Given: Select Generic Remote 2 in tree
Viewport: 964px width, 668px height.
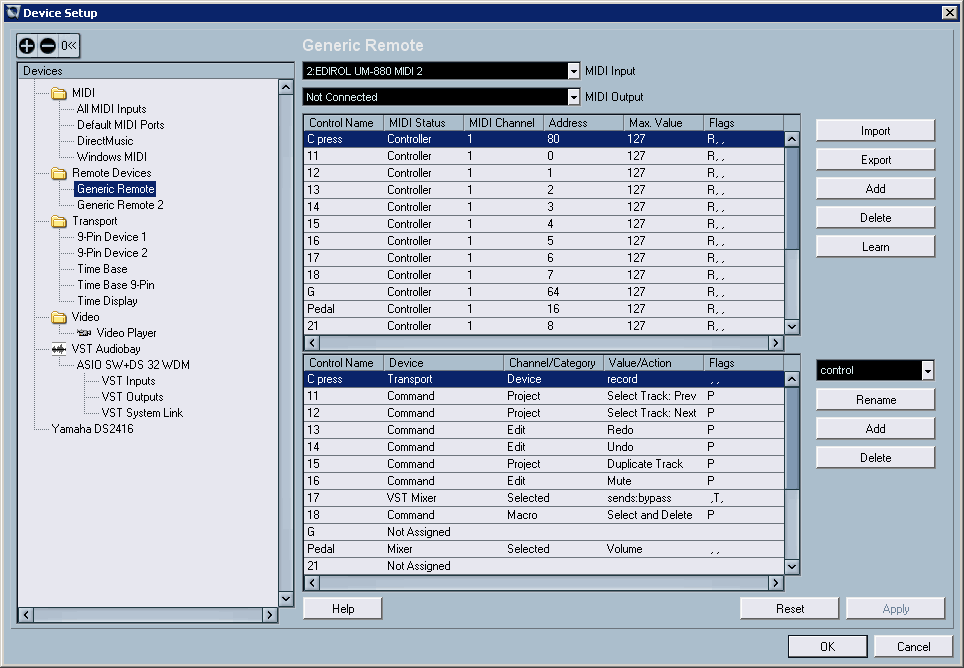Looking at the screenshot, I should (120, 205).
